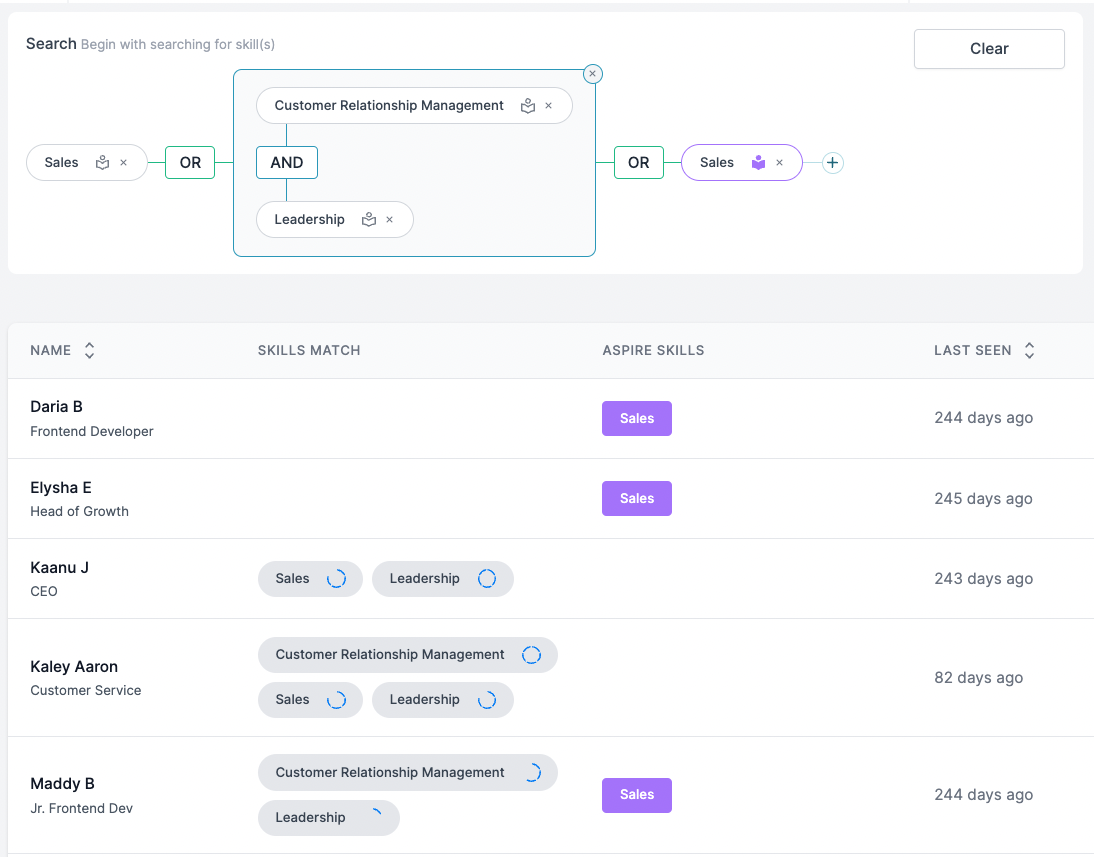Sort the table by Name column
1094x857 pixels.
coord(89,350)
